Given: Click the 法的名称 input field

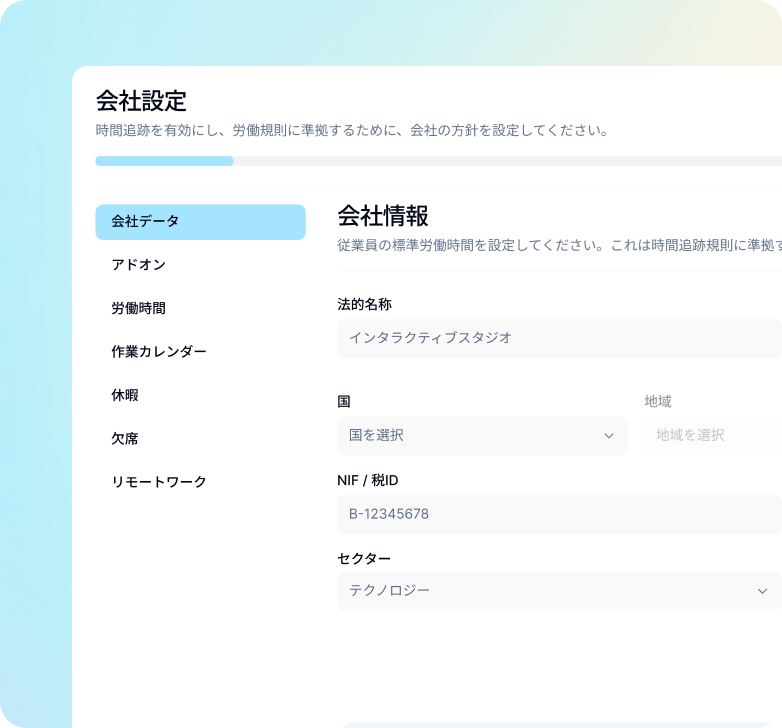Looking at the screenshot, I should [x=559, y=339].
